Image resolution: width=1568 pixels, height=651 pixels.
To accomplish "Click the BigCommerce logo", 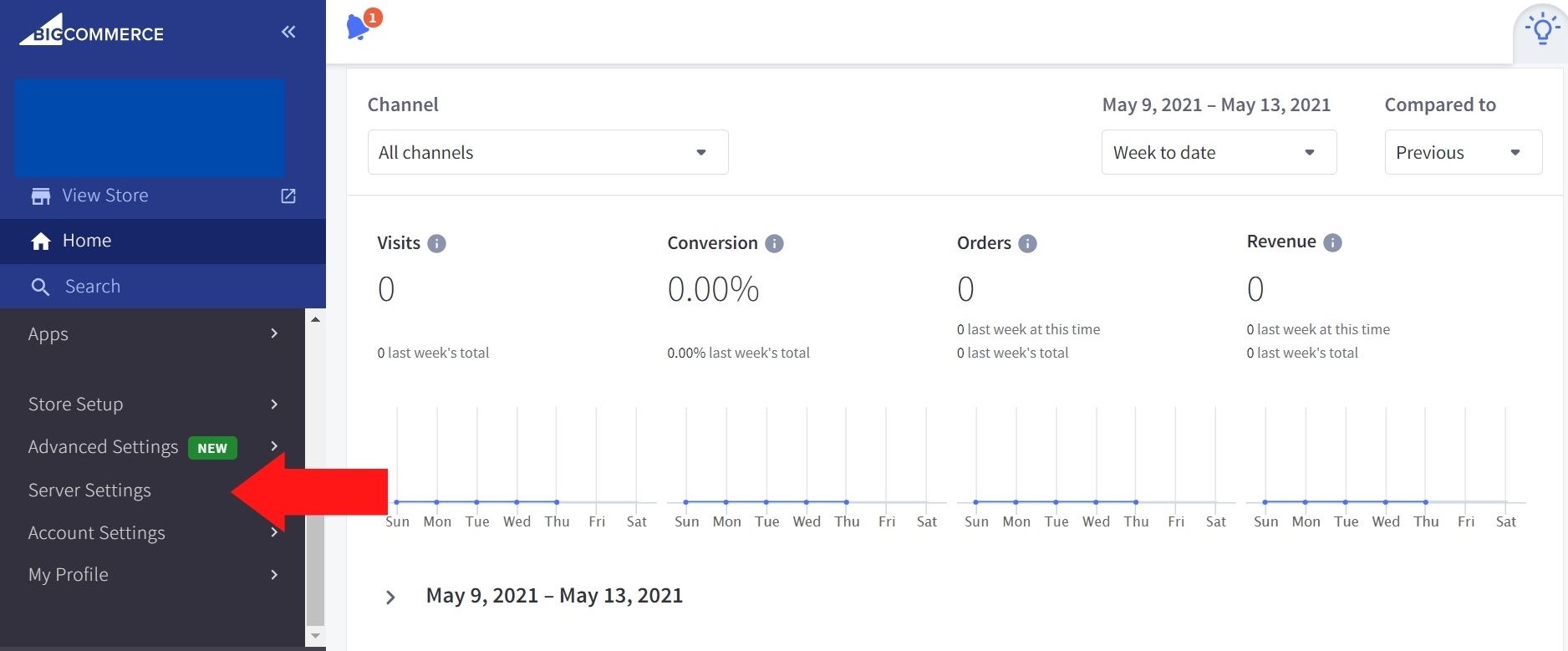I will point(92,31).
